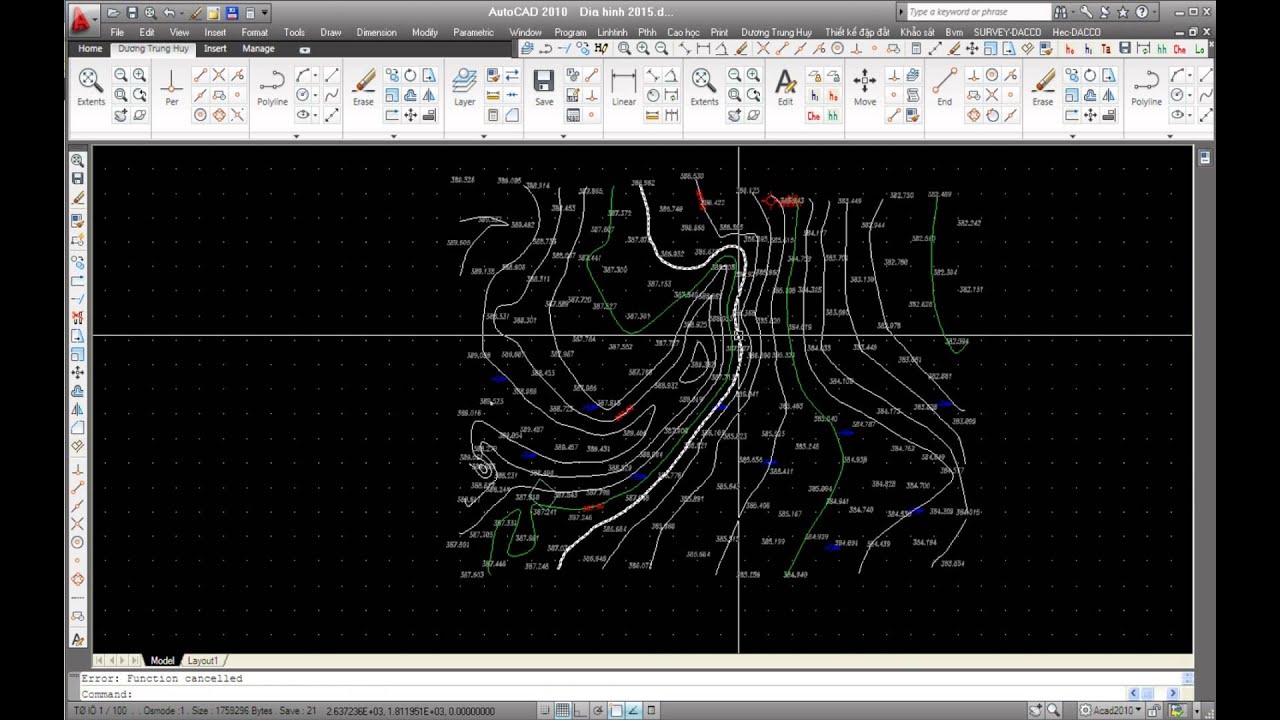Viewport: 1280px width, 720px height.
Task: Open the Hec-DACCO menu
Action: coord(1076,32)
